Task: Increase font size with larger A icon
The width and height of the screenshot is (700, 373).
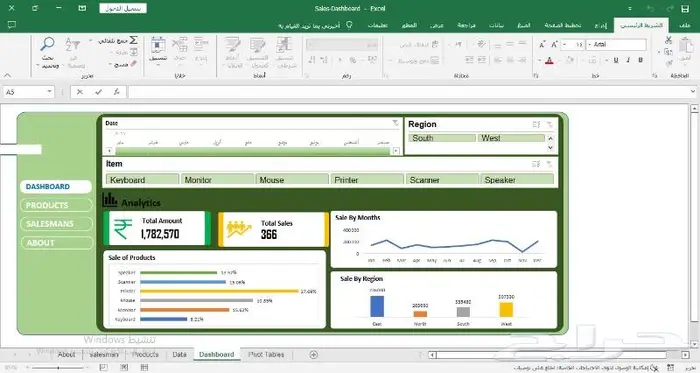Action: tap(554, 44)
